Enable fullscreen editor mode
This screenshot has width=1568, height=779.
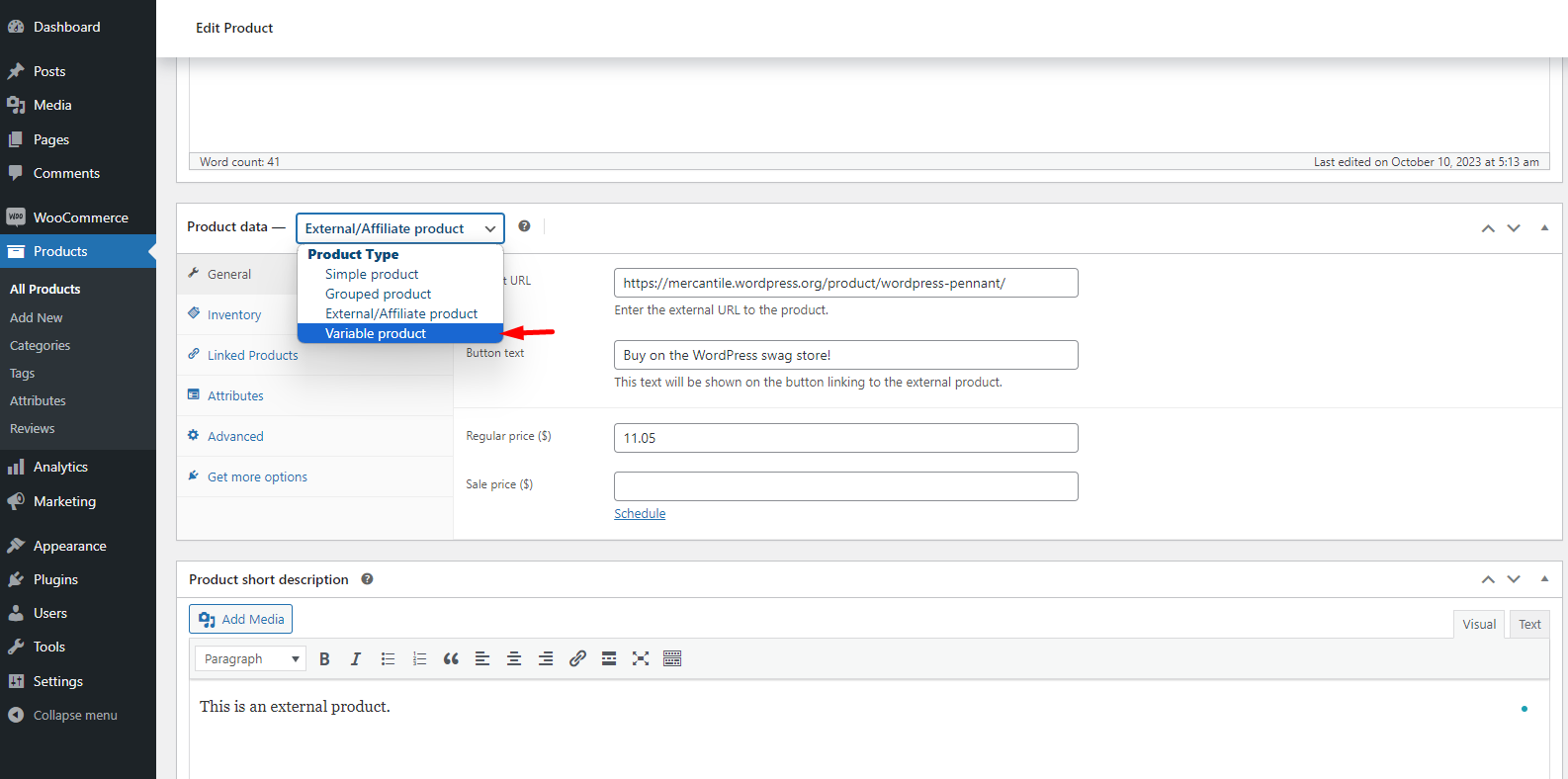[x=641, y=659]
